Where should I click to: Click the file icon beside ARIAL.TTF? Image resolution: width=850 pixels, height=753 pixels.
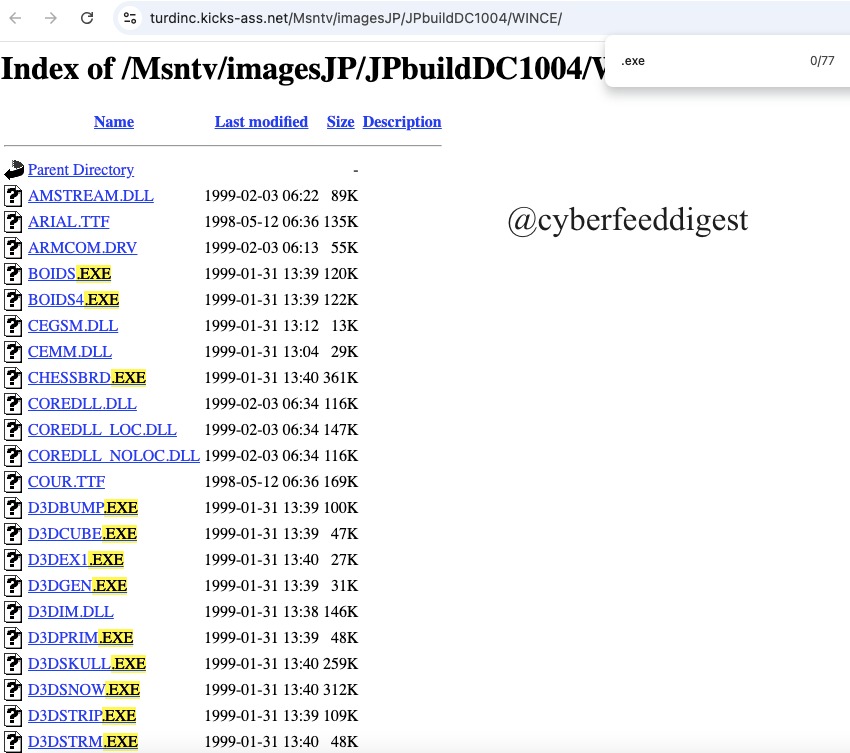pos(13,222)
